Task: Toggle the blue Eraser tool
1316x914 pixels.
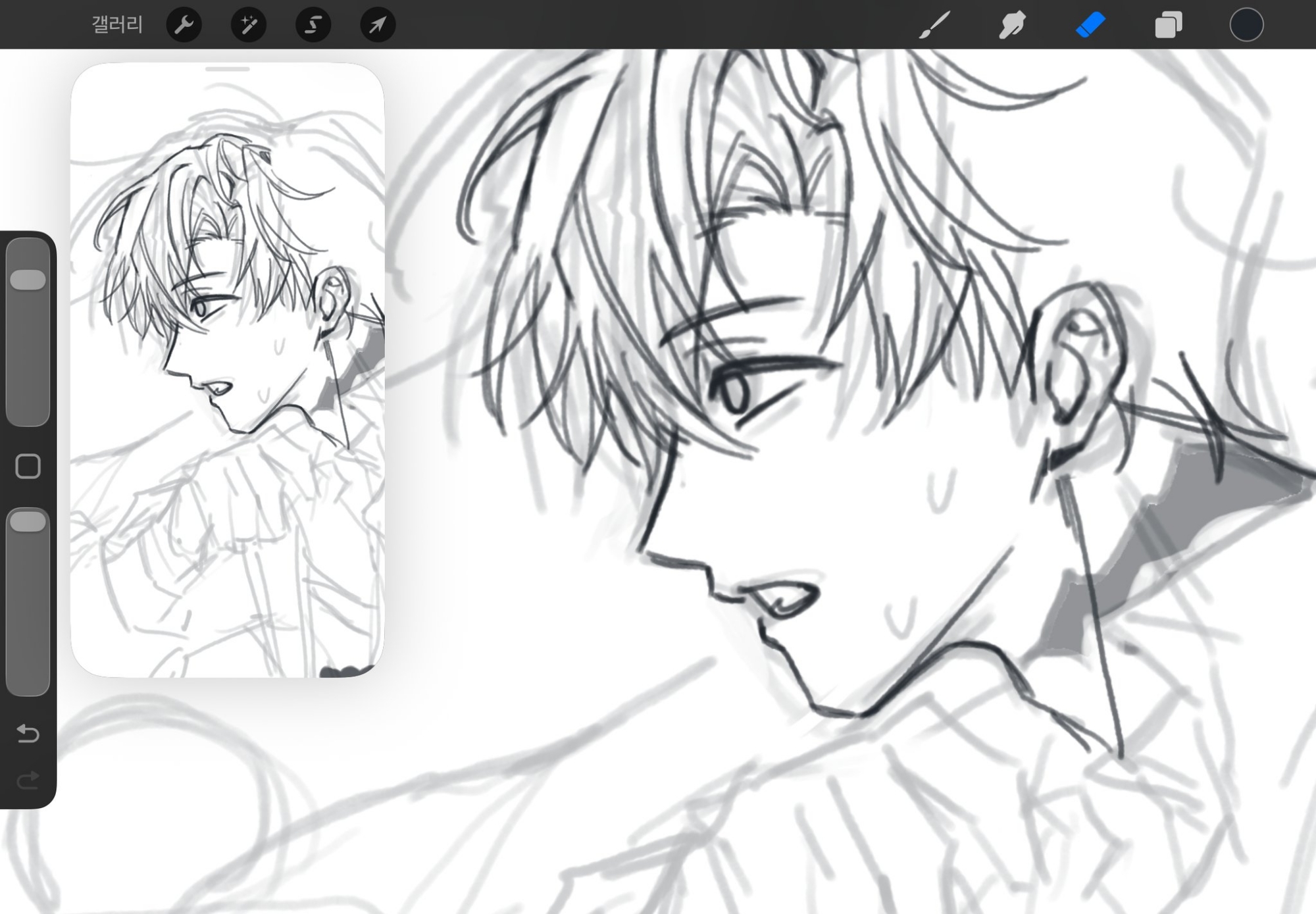Action: pyautogui.click(x=1090, y=25)
